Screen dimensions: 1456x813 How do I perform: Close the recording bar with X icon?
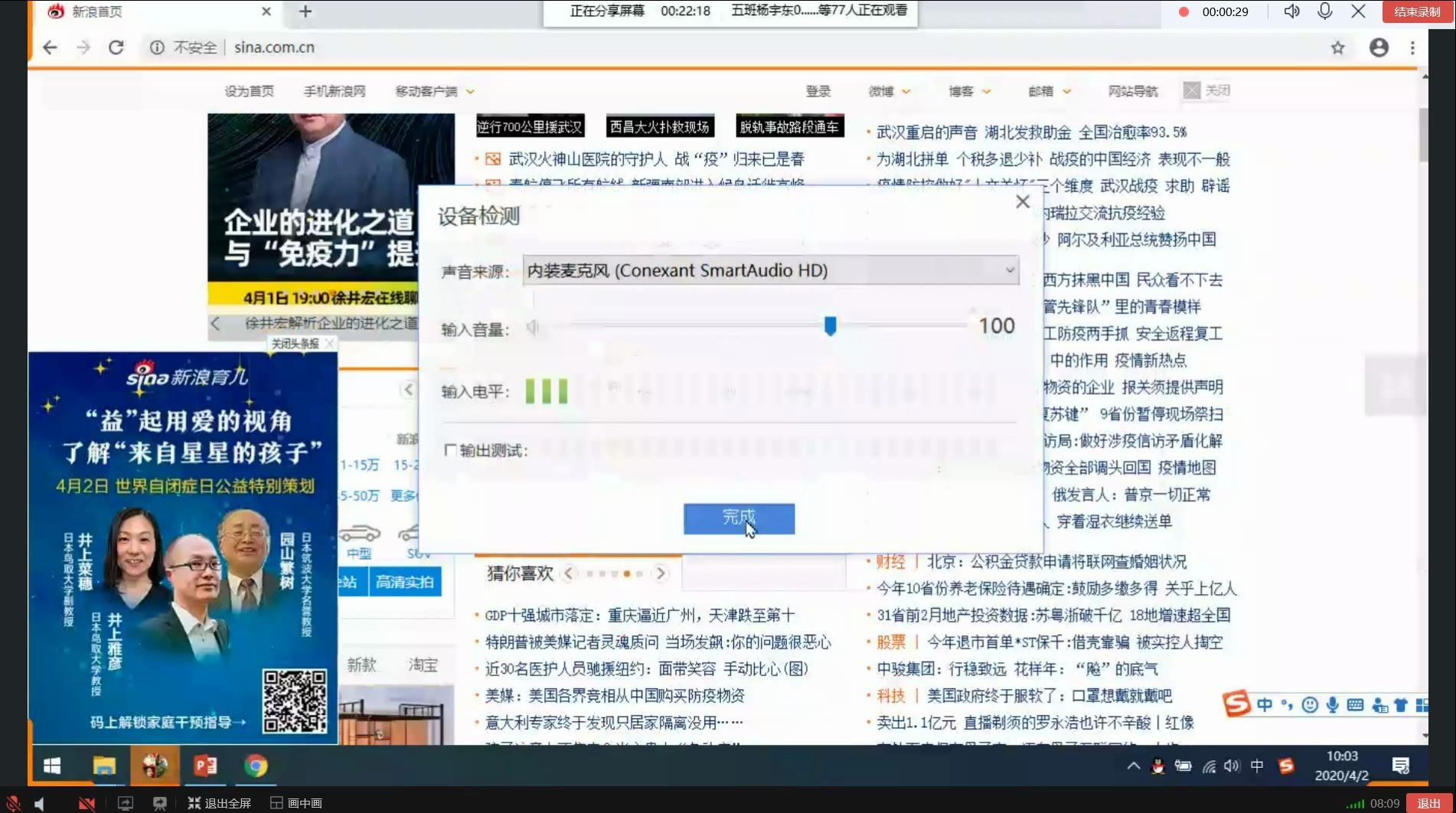click(1358, 11)
